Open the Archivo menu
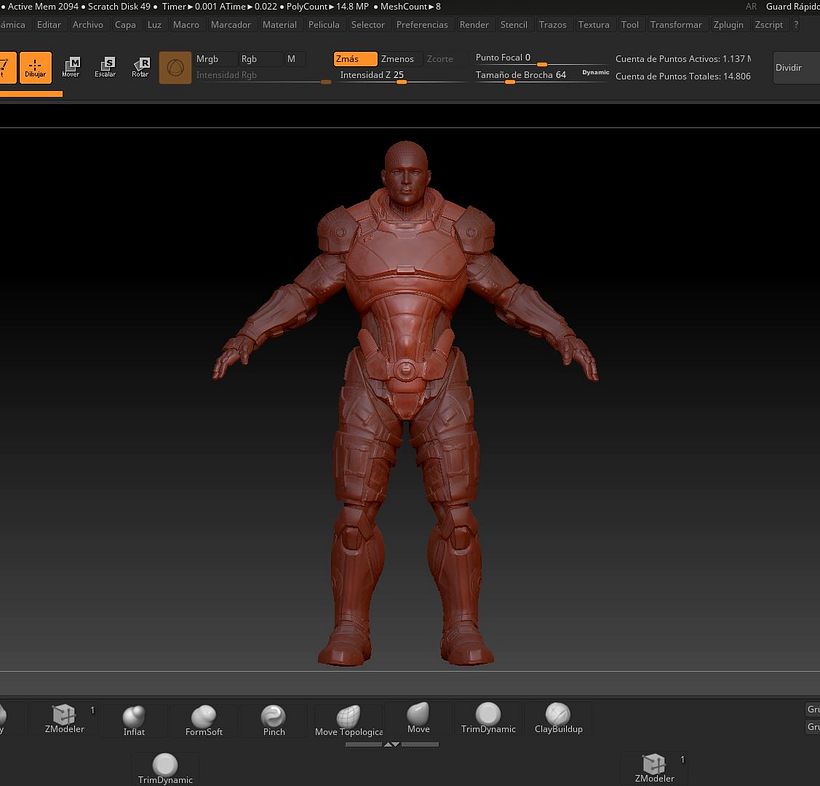This screenshot has height=786, width=820. click(88, 25)
